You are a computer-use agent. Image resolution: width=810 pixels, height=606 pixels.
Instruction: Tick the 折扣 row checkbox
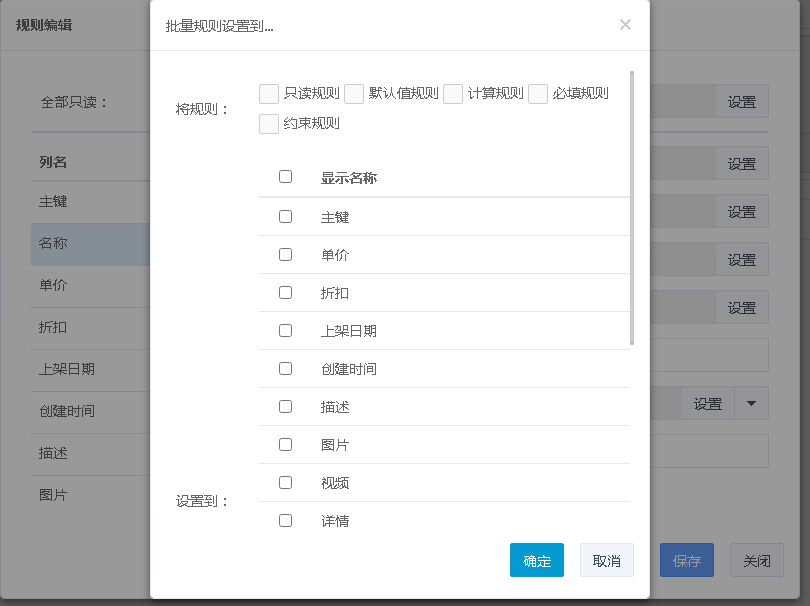(285, 292)
